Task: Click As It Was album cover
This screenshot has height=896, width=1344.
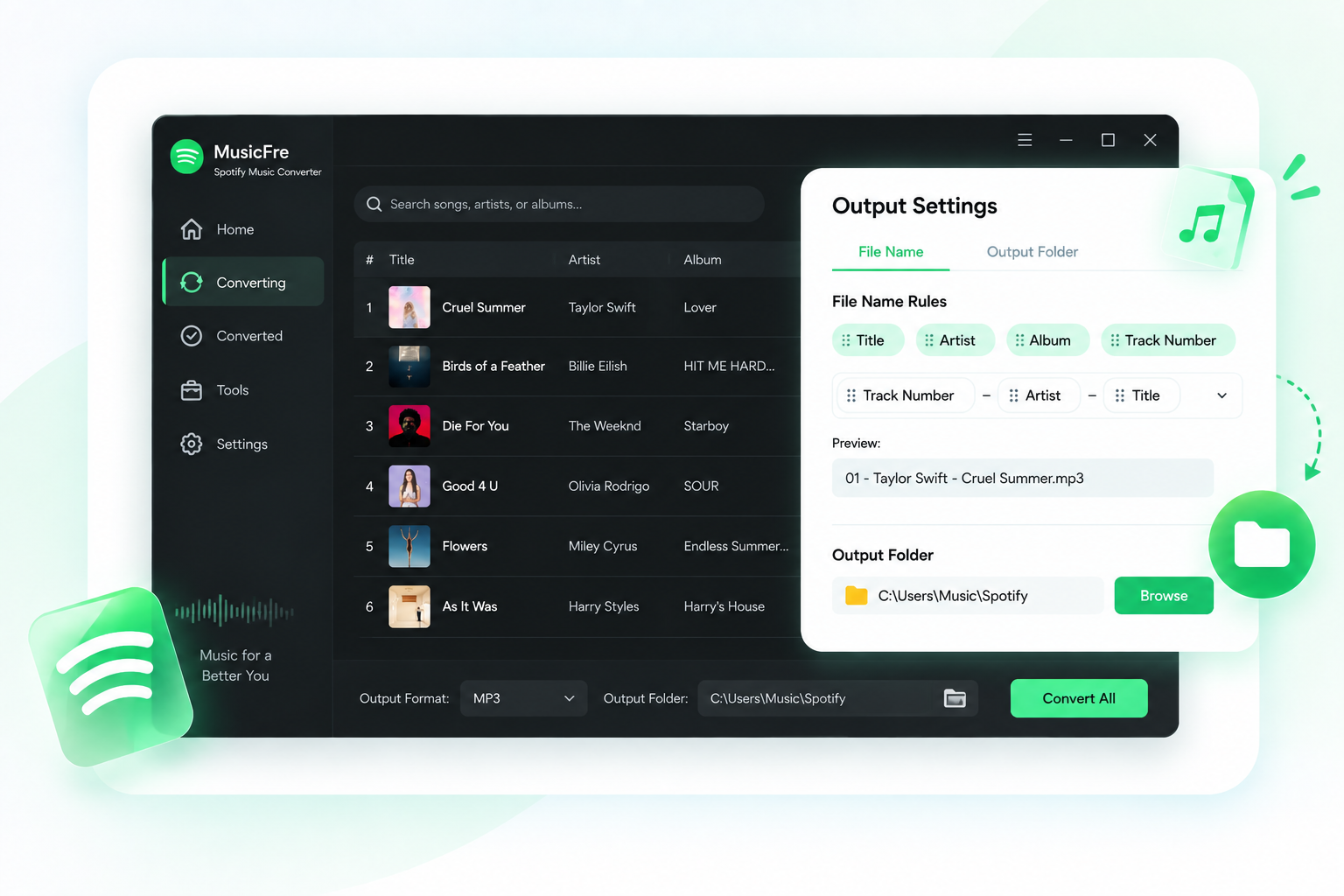Action: 409,607
